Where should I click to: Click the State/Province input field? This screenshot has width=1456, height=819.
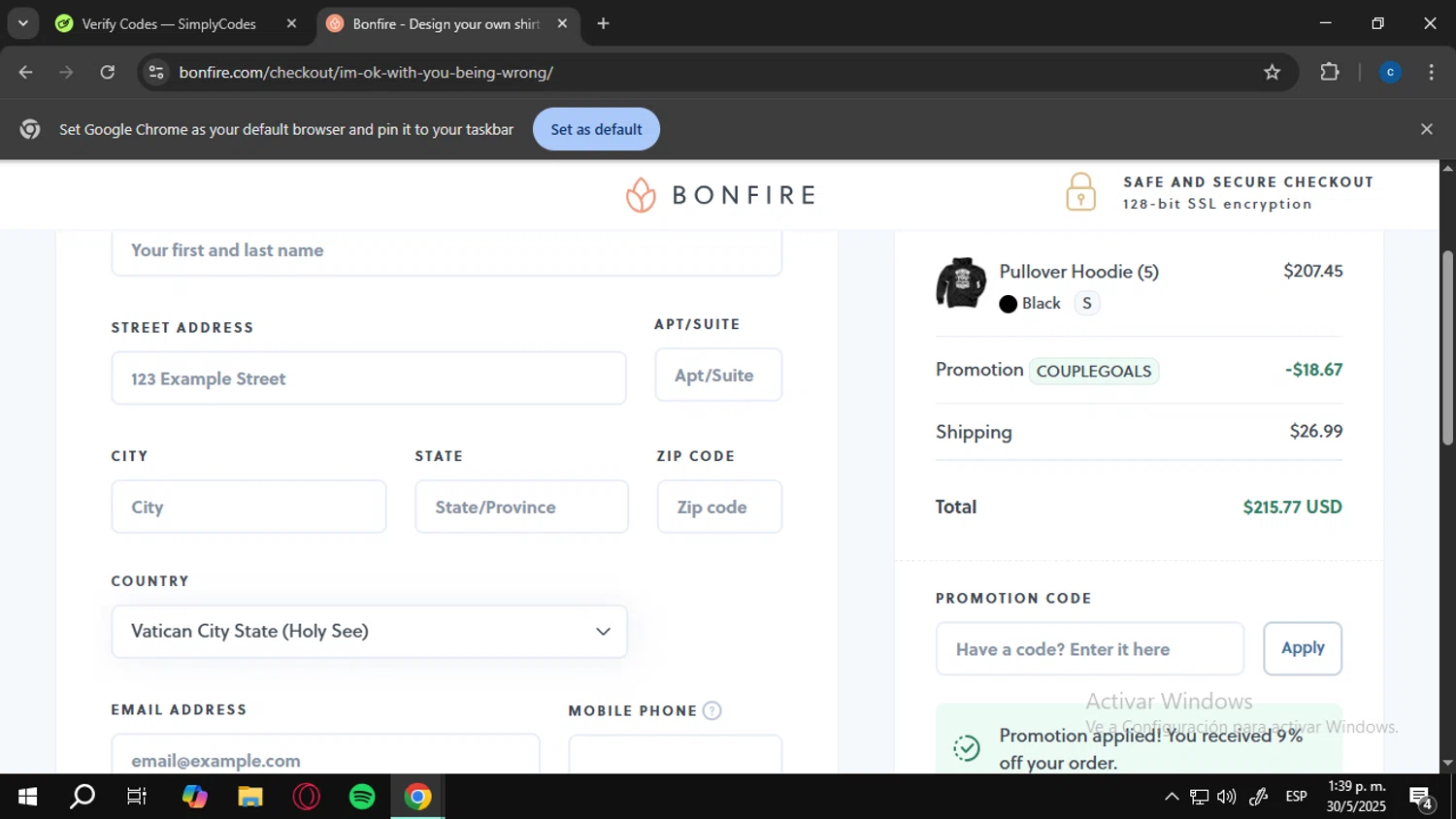522,507
